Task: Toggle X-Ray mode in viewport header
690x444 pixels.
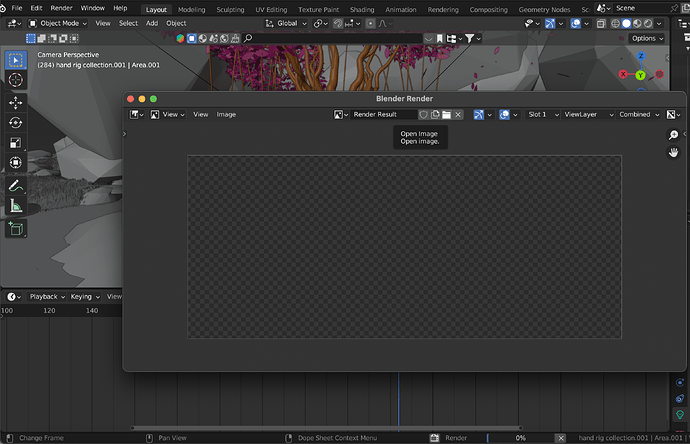Action: (601, 23)
